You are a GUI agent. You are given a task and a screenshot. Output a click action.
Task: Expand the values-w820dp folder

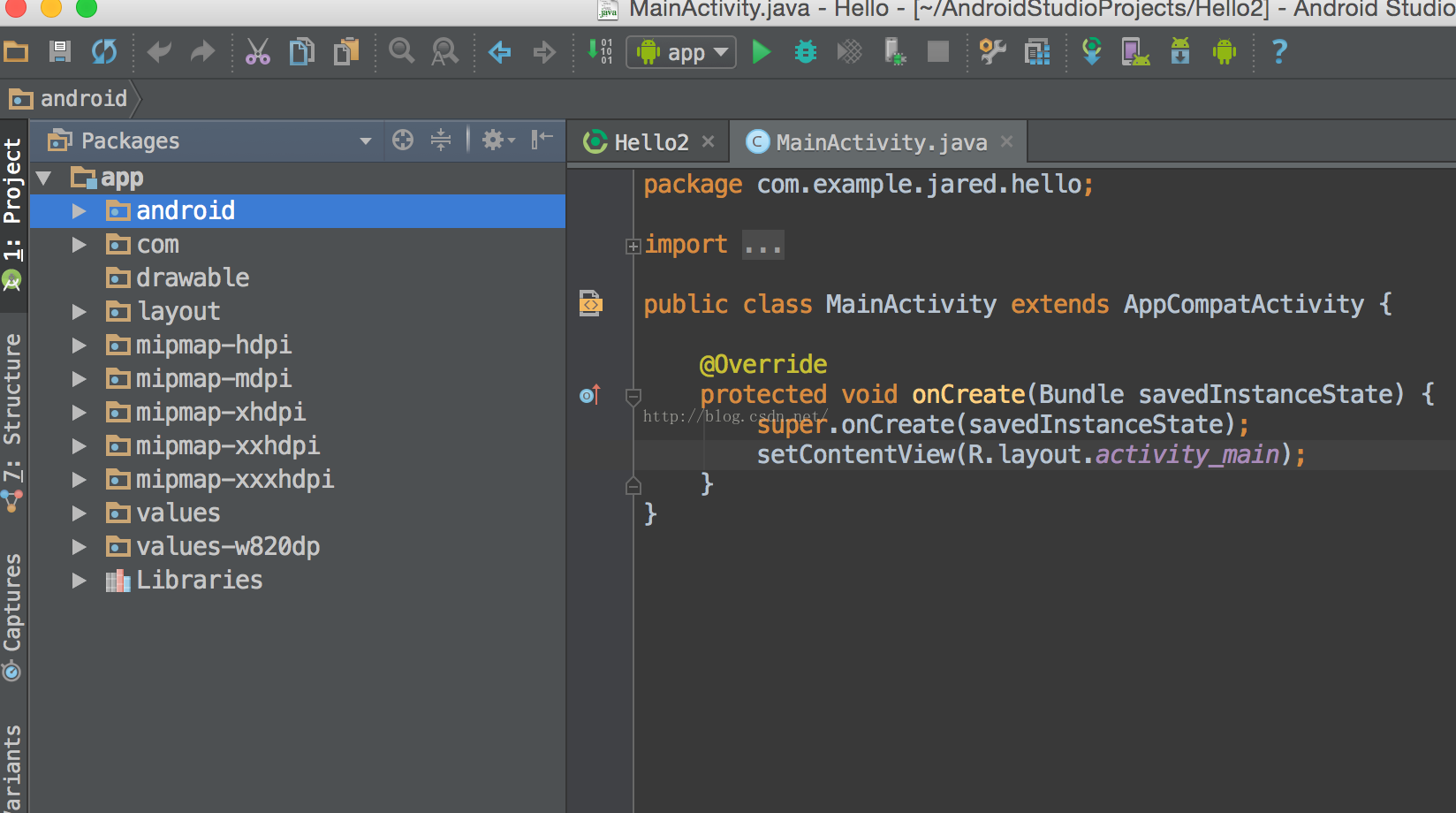click(x=80, y=547)
